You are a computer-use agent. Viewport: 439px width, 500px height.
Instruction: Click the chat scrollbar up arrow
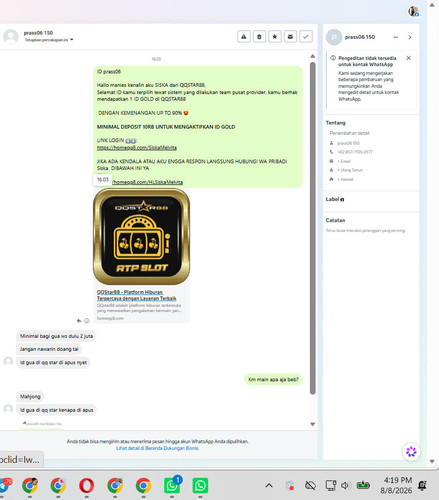(x=312, y=56)
